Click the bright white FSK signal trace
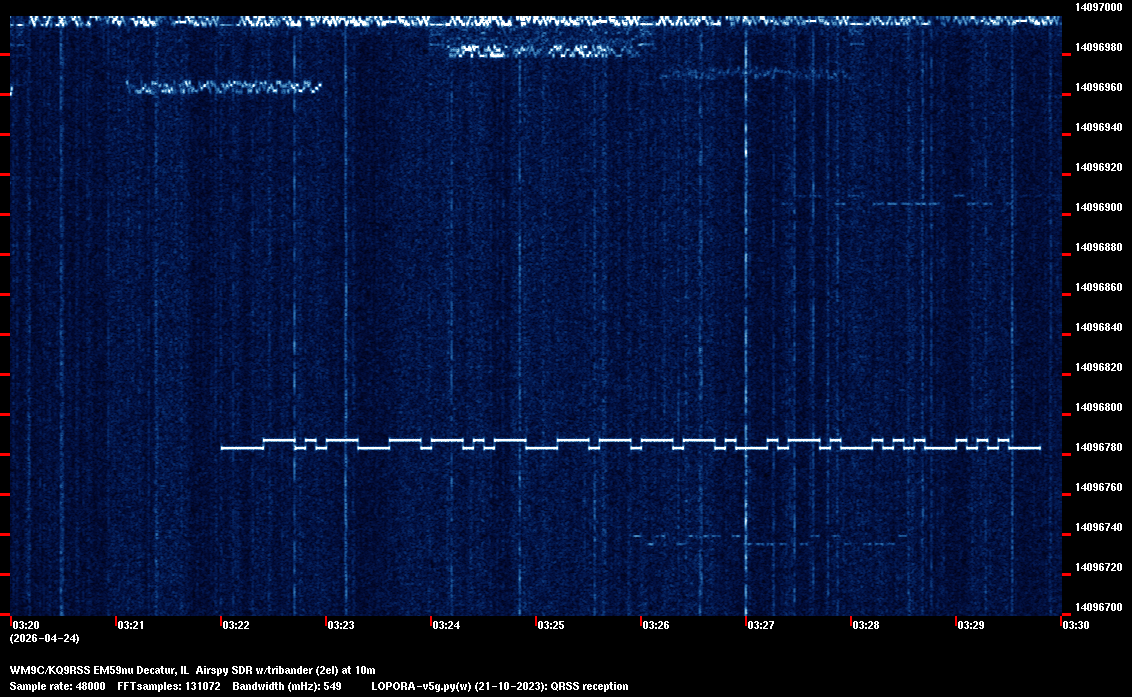The height and width of the screenshot is (697, 1132). coord(630,444)
